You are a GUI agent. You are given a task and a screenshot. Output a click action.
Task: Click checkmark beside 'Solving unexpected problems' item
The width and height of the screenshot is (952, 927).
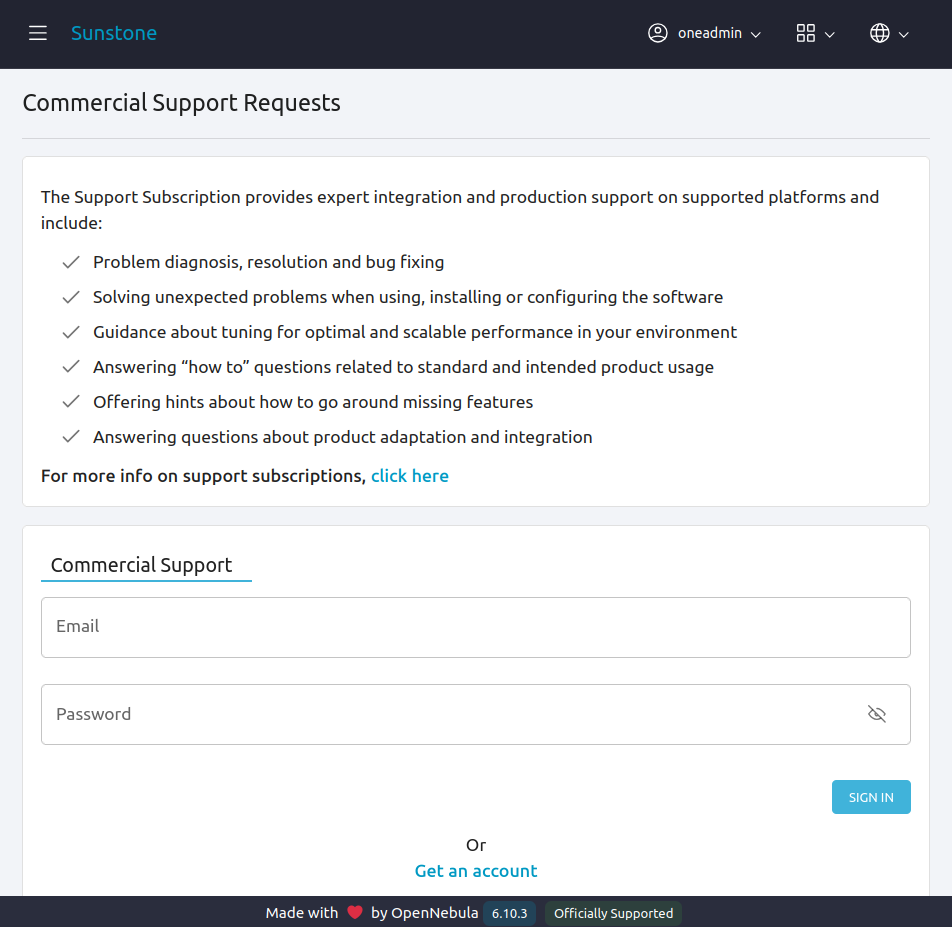[x=71, y=297]
